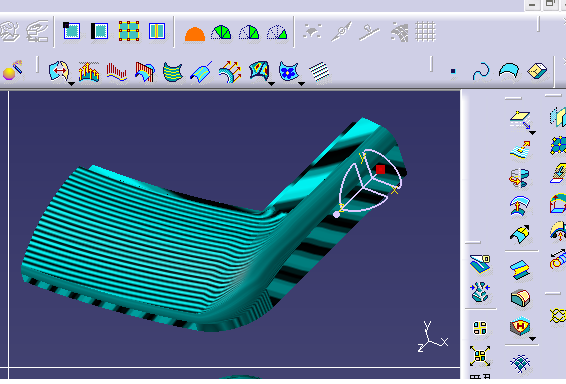Select the curved surface icon with orange arrows
The width and height of the screenshot is (566, 384).
click(230, 71)
